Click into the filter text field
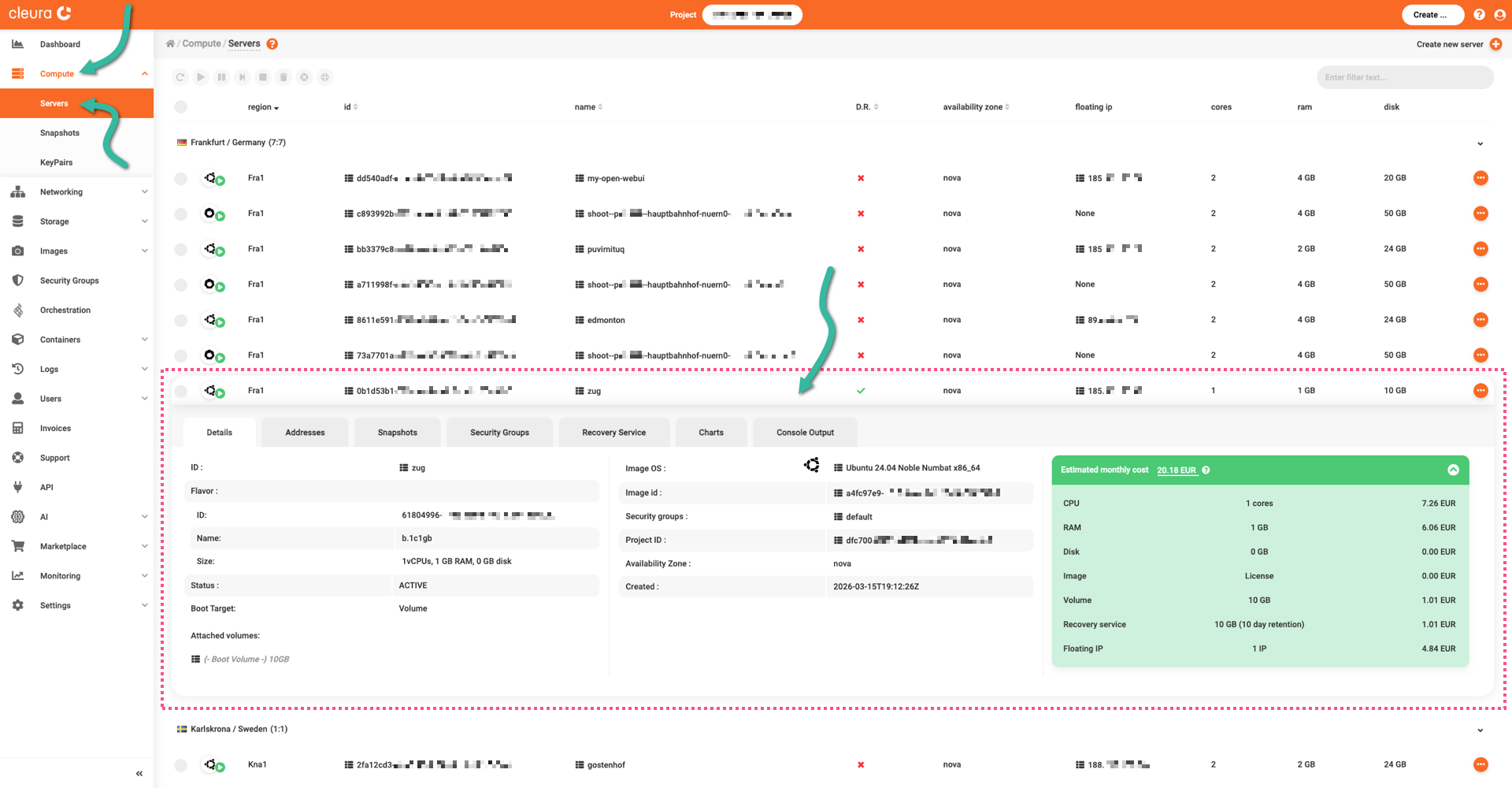The width and height of the screenshot is (1512, 788). tap(1405, 77)
